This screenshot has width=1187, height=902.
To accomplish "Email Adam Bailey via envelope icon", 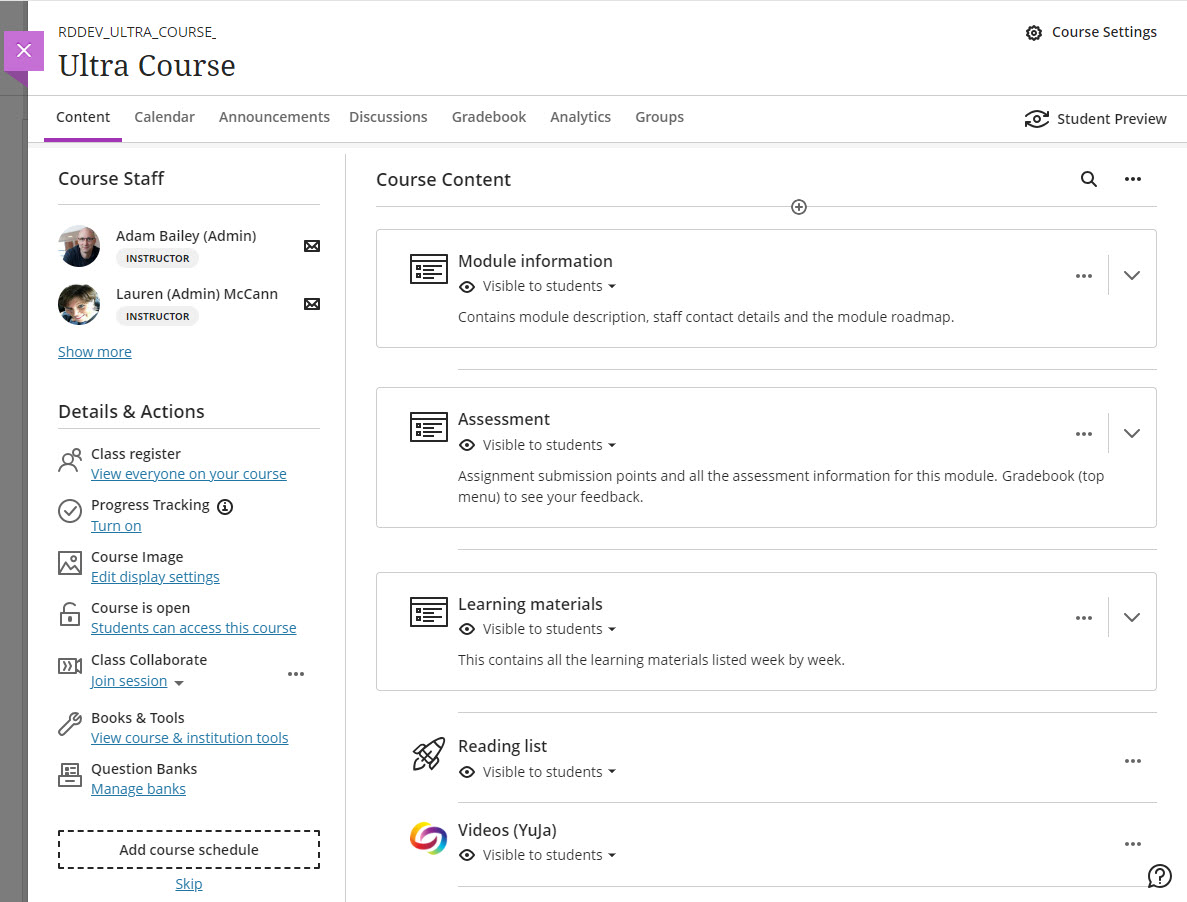I will [312, 246].
